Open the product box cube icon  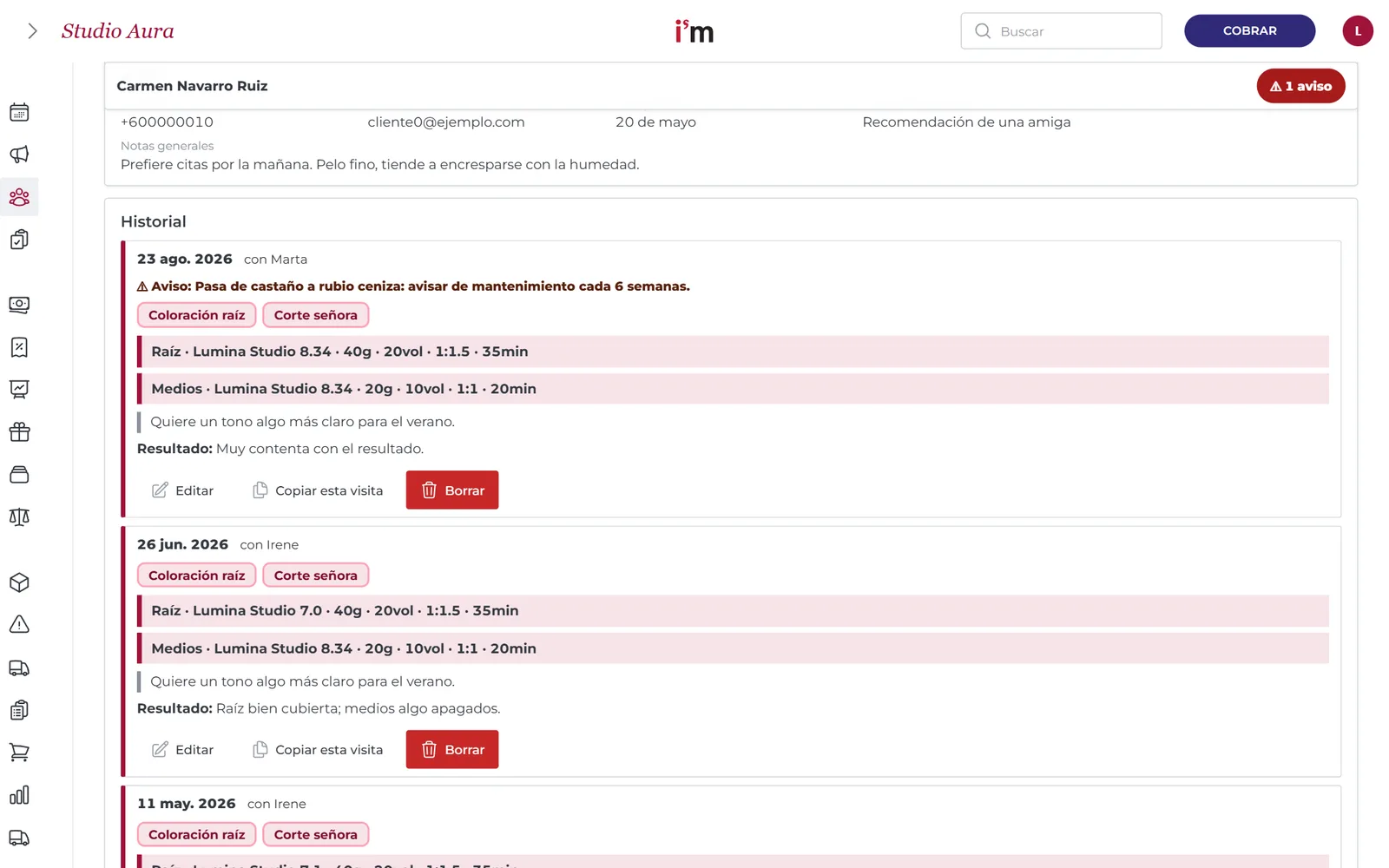(19, 582)
